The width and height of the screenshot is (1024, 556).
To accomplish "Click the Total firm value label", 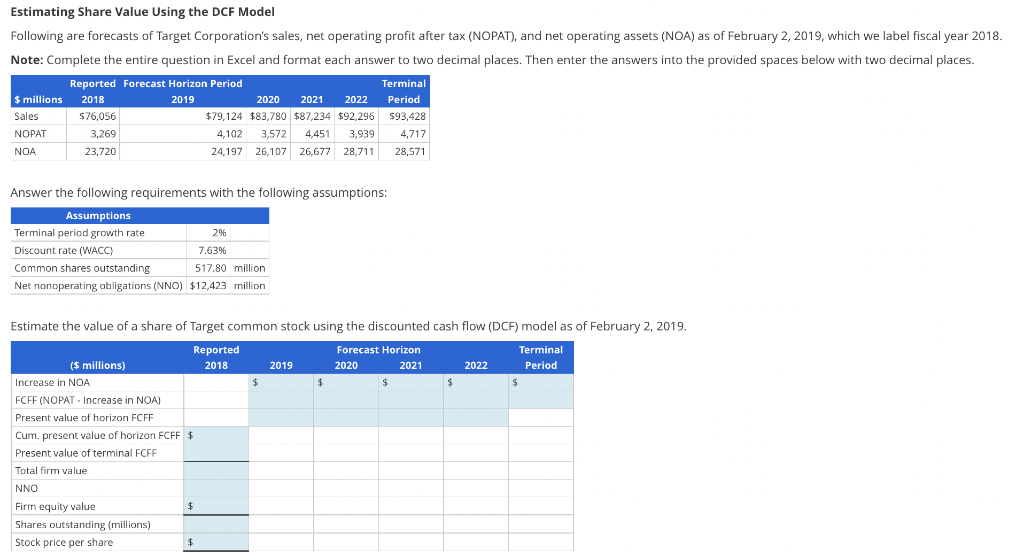I will click(51, 470).
